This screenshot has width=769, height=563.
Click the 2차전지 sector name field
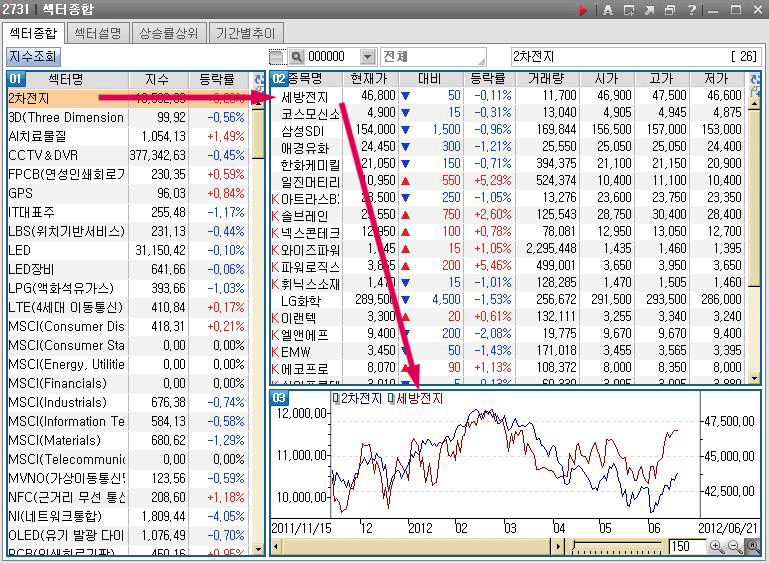635,57
